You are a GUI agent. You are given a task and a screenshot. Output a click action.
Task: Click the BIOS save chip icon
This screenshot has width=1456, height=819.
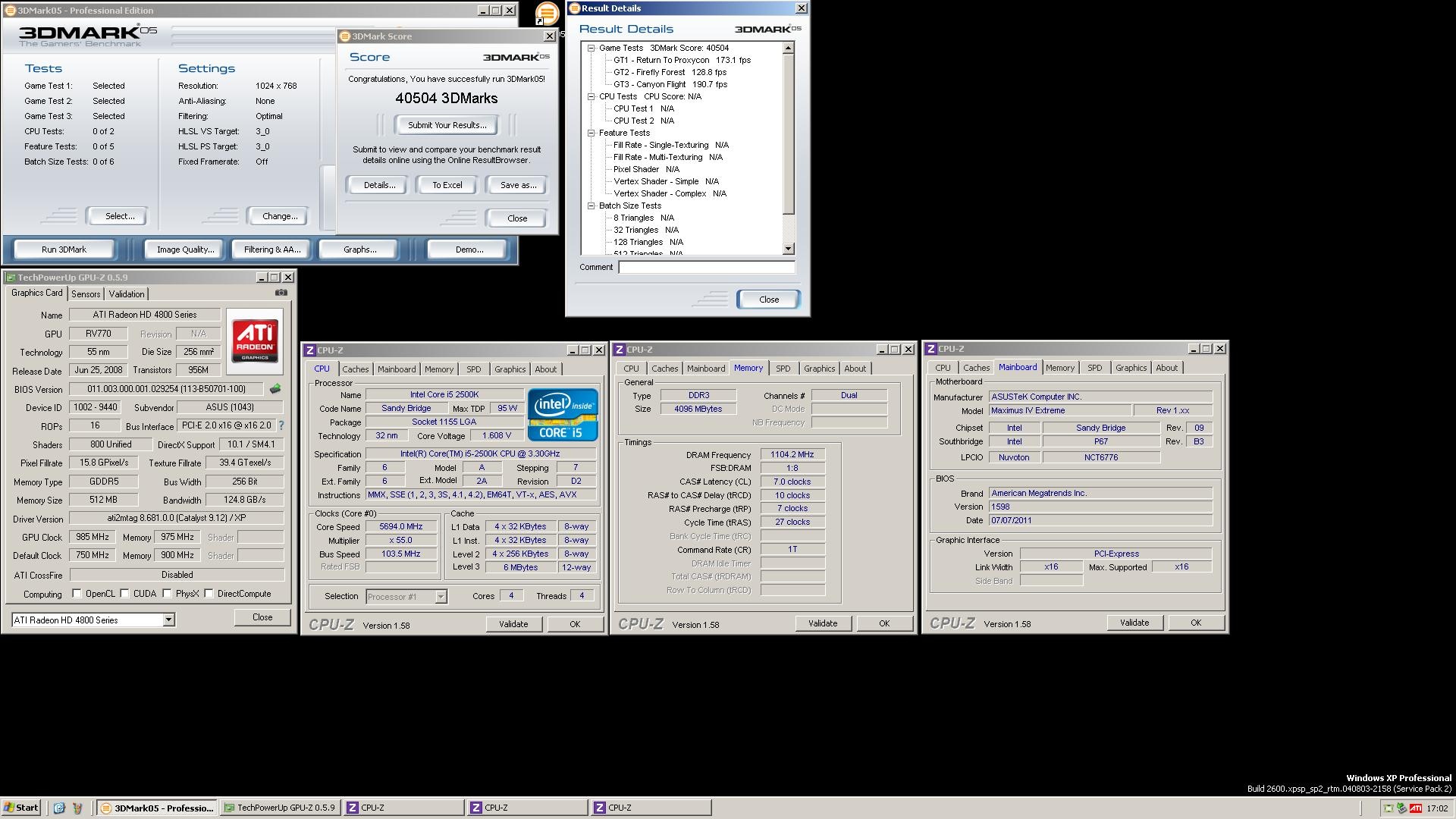pos(275,389)
